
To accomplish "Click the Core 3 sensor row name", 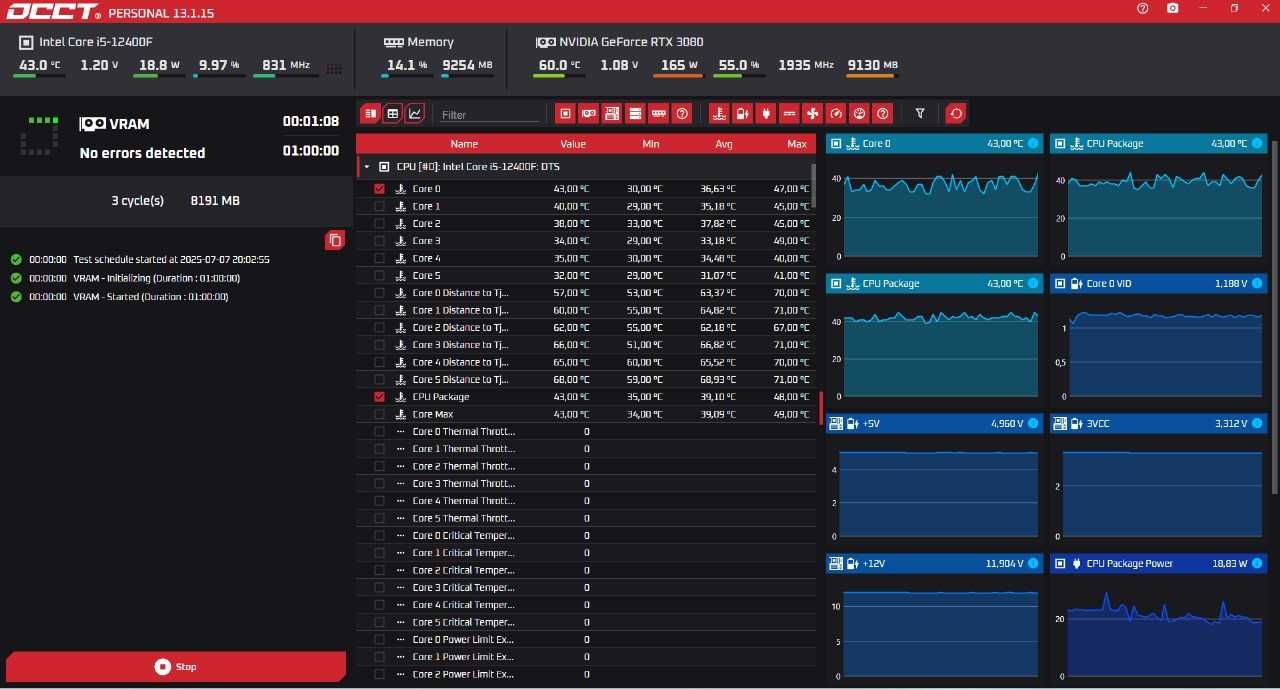I will pyautogui.click(x=426, y=241).
